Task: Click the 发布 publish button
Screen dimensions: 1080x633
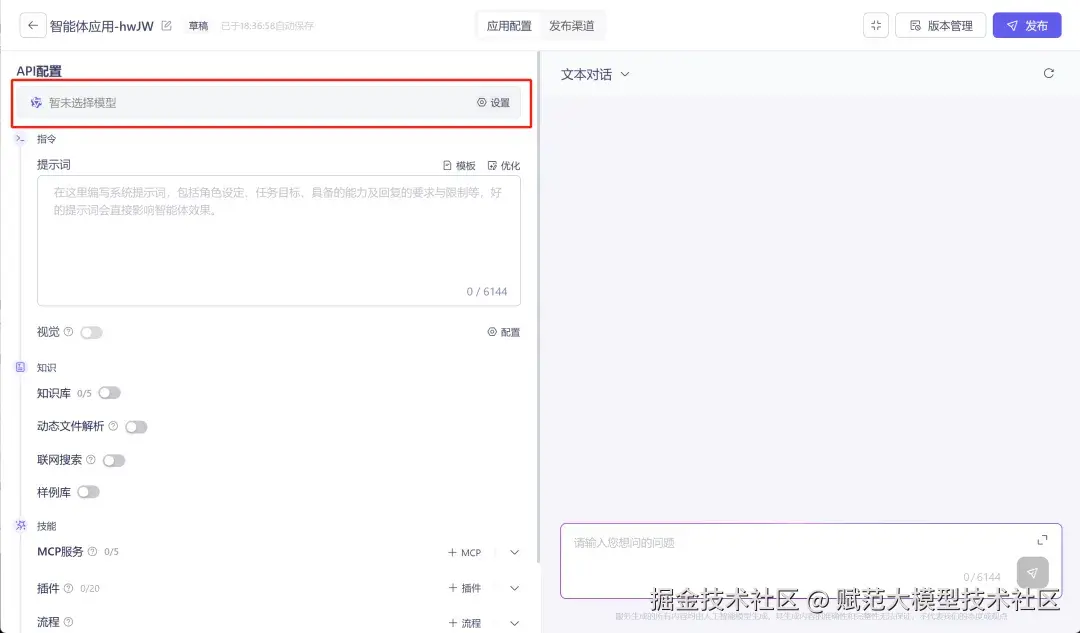Action: coord(1027,25)
